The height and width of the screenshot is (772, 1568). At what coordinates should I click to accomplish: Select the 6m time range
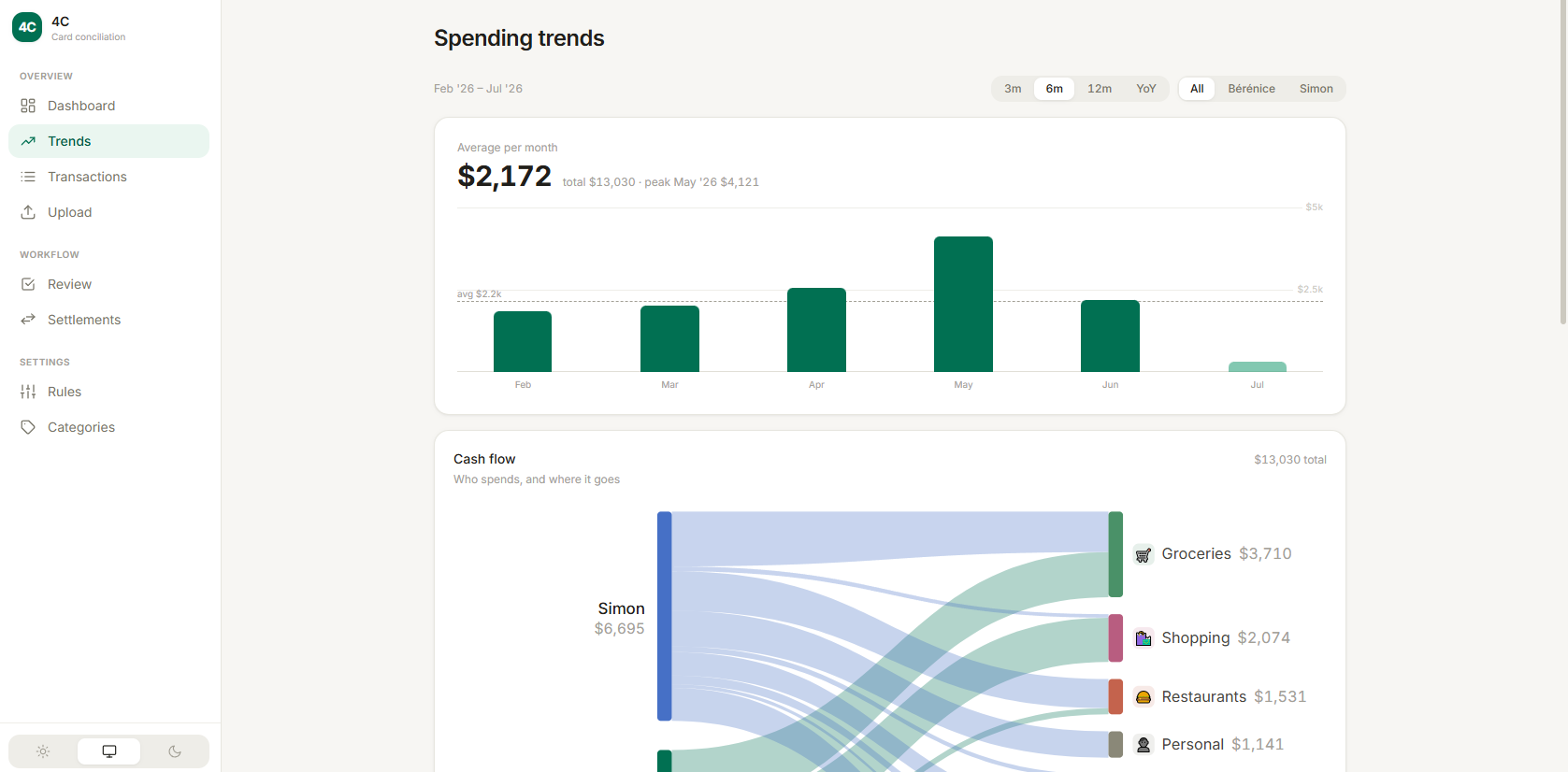[x=1055, y=89]
